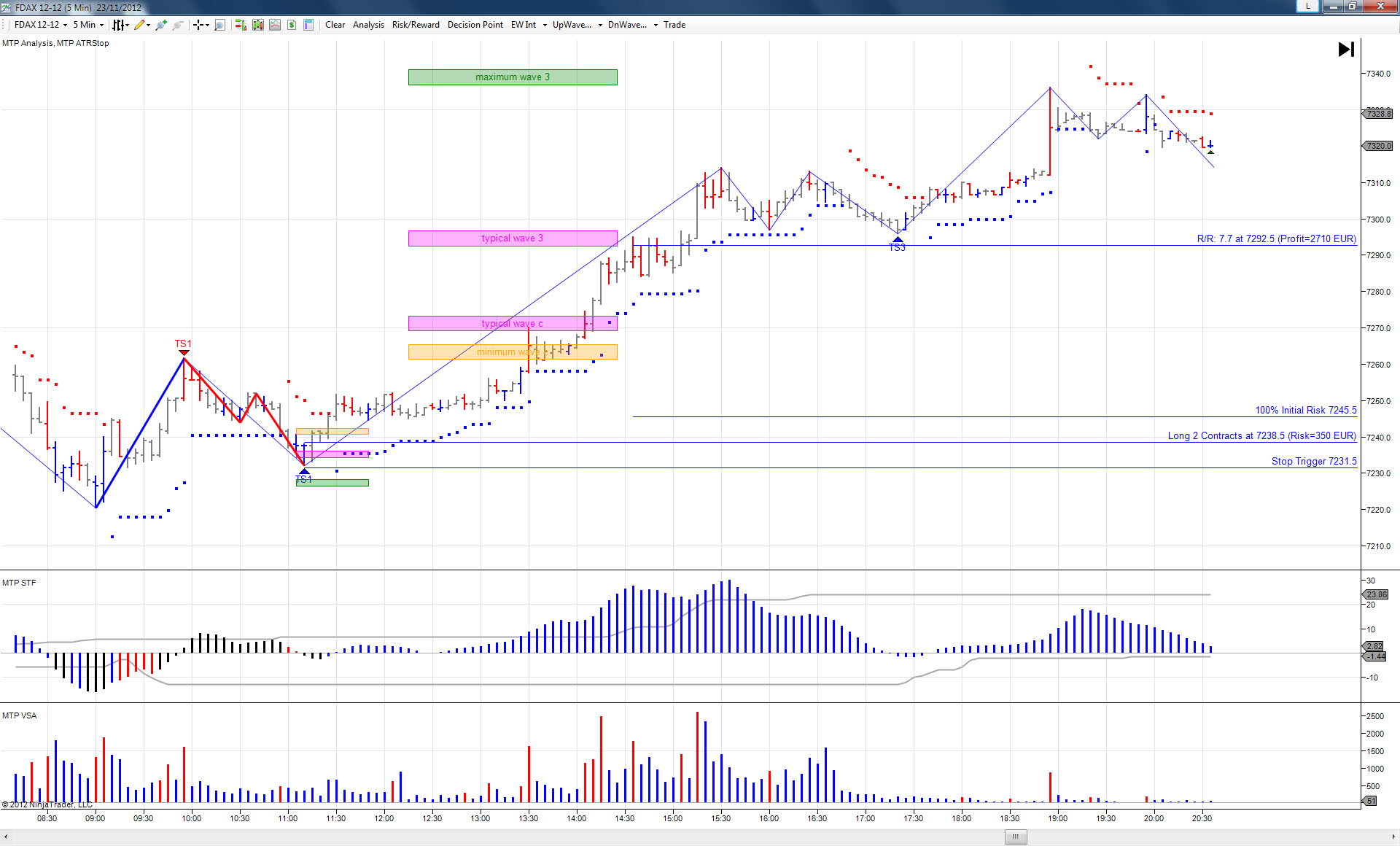Select the green 'maximum wave 3' zone box
Viewport: 1400px width, 846px height.
point(513,77)
